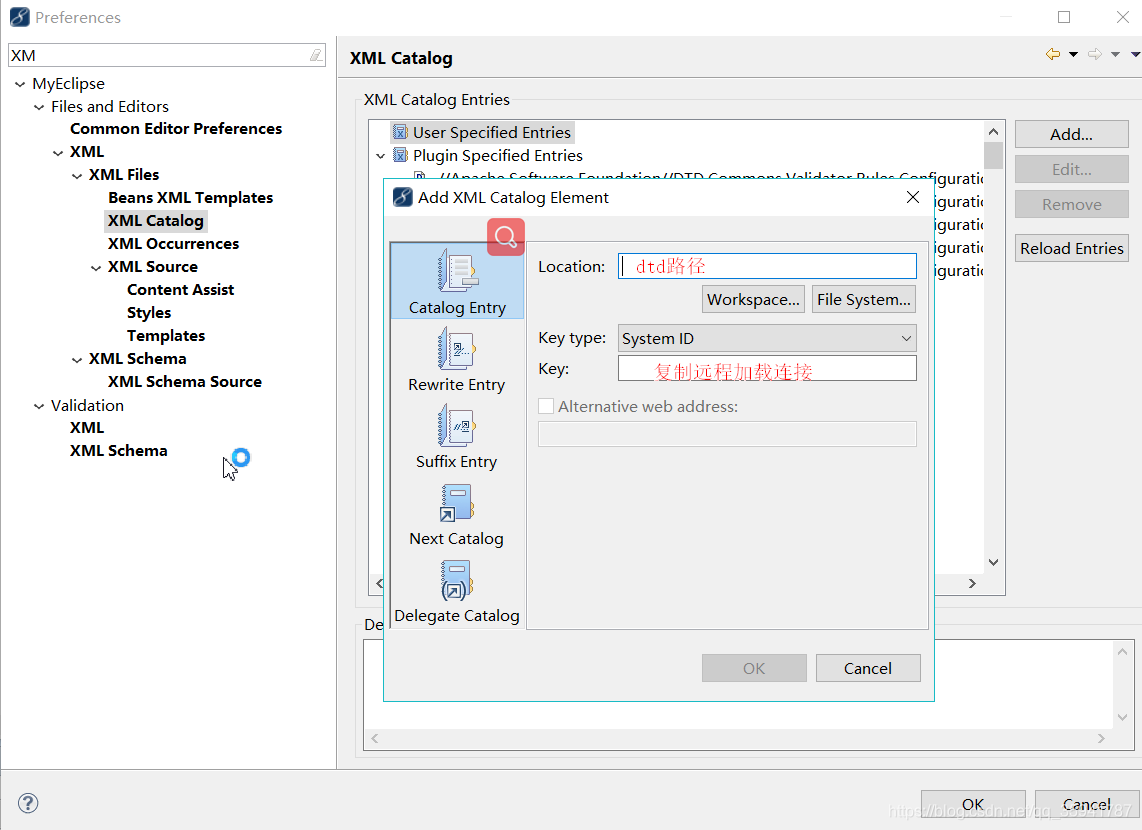This screenshot has width=1142, height=830.
Task: Open back history dropdown arrow
Action: pyautogui.click(x=1073, y=55)
